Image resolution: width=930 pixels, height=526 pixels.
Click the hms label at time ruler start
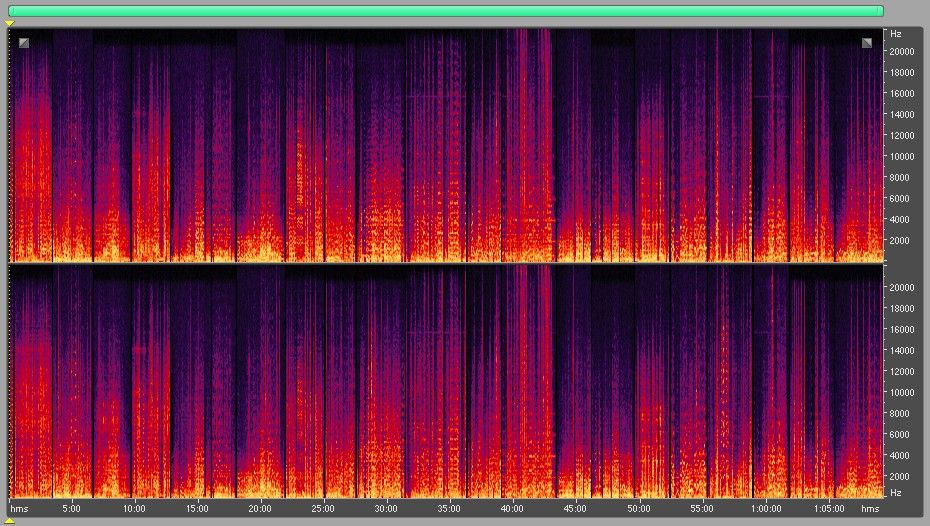click(x=19, y=509)
